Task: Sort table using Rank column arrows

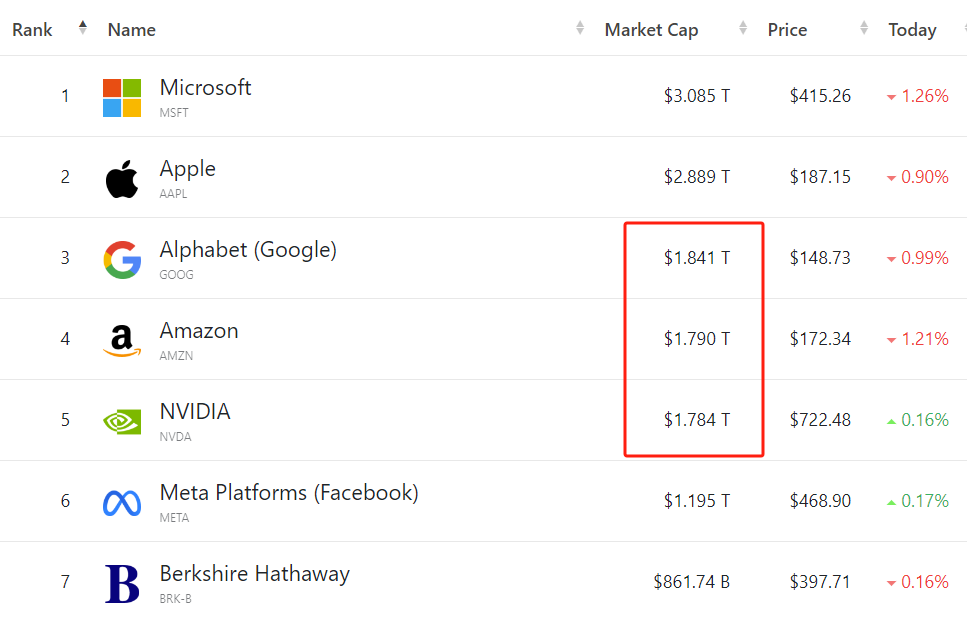Action: 82,29
